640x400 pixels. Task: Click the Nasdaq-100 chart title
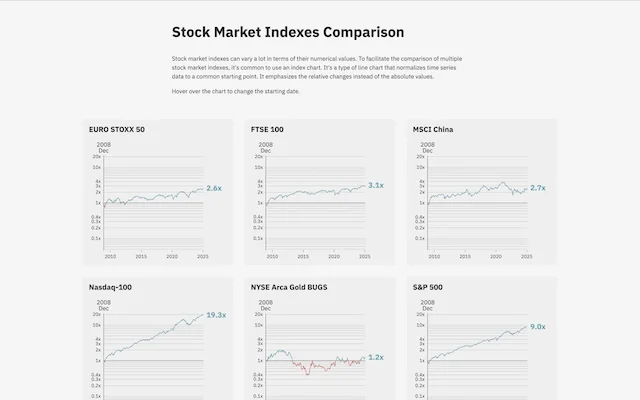tap(110, 287)
